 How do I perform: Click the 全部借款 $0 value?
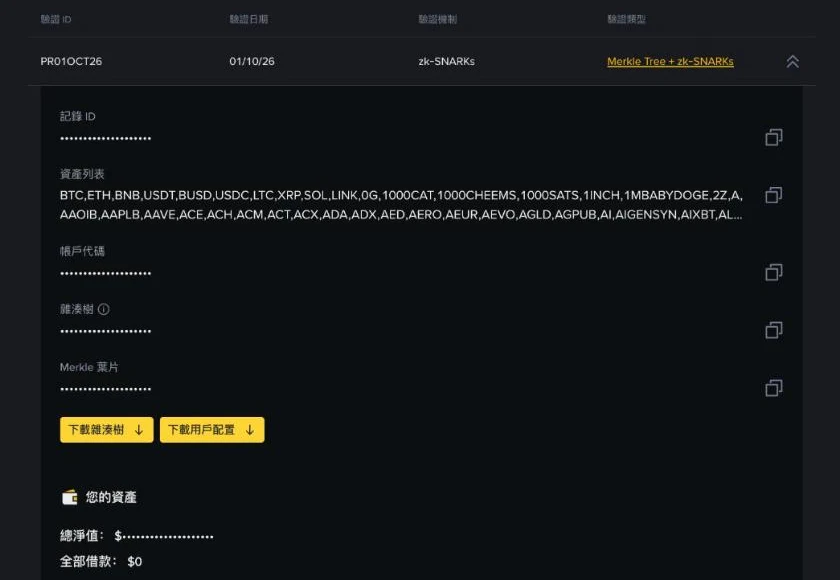click(x=134, y=562)
